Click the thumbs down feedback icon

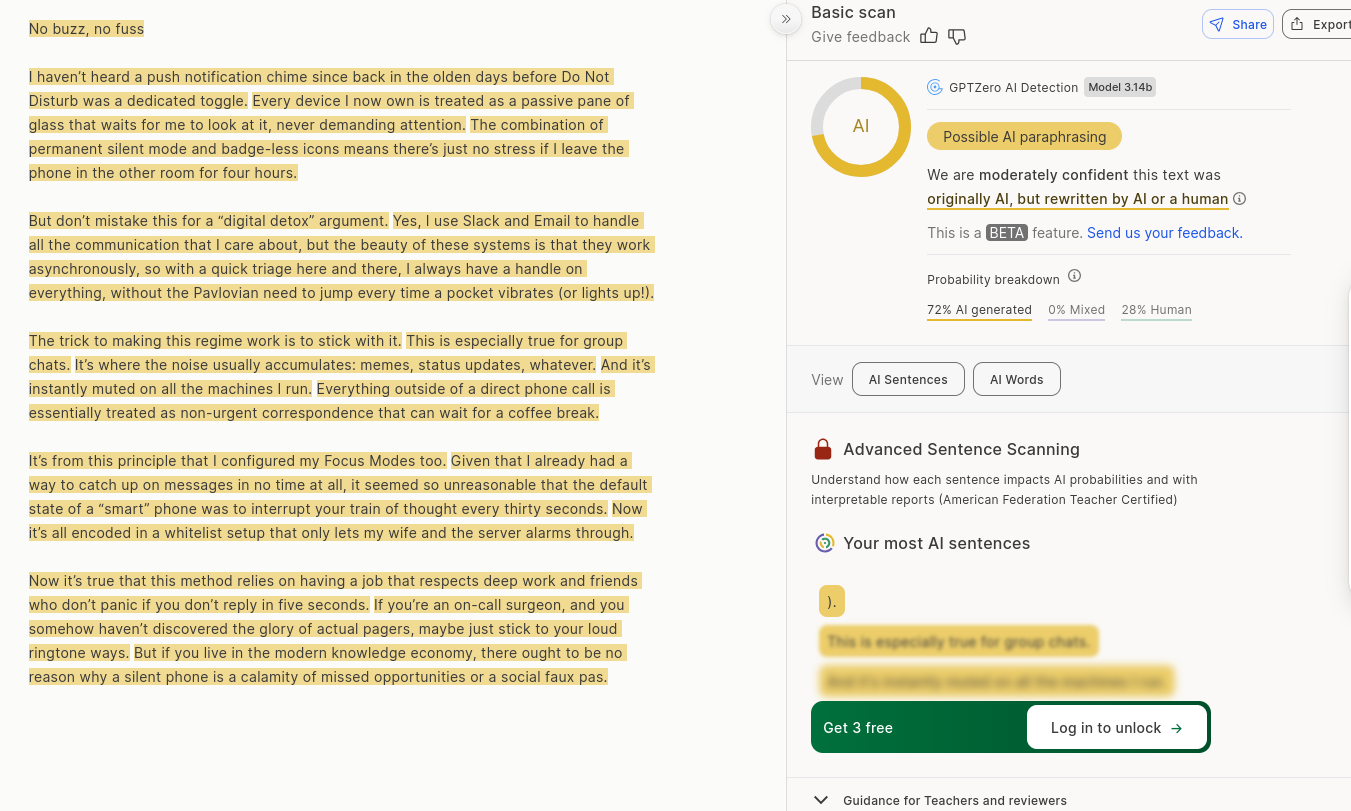click(x=957, y=37)
